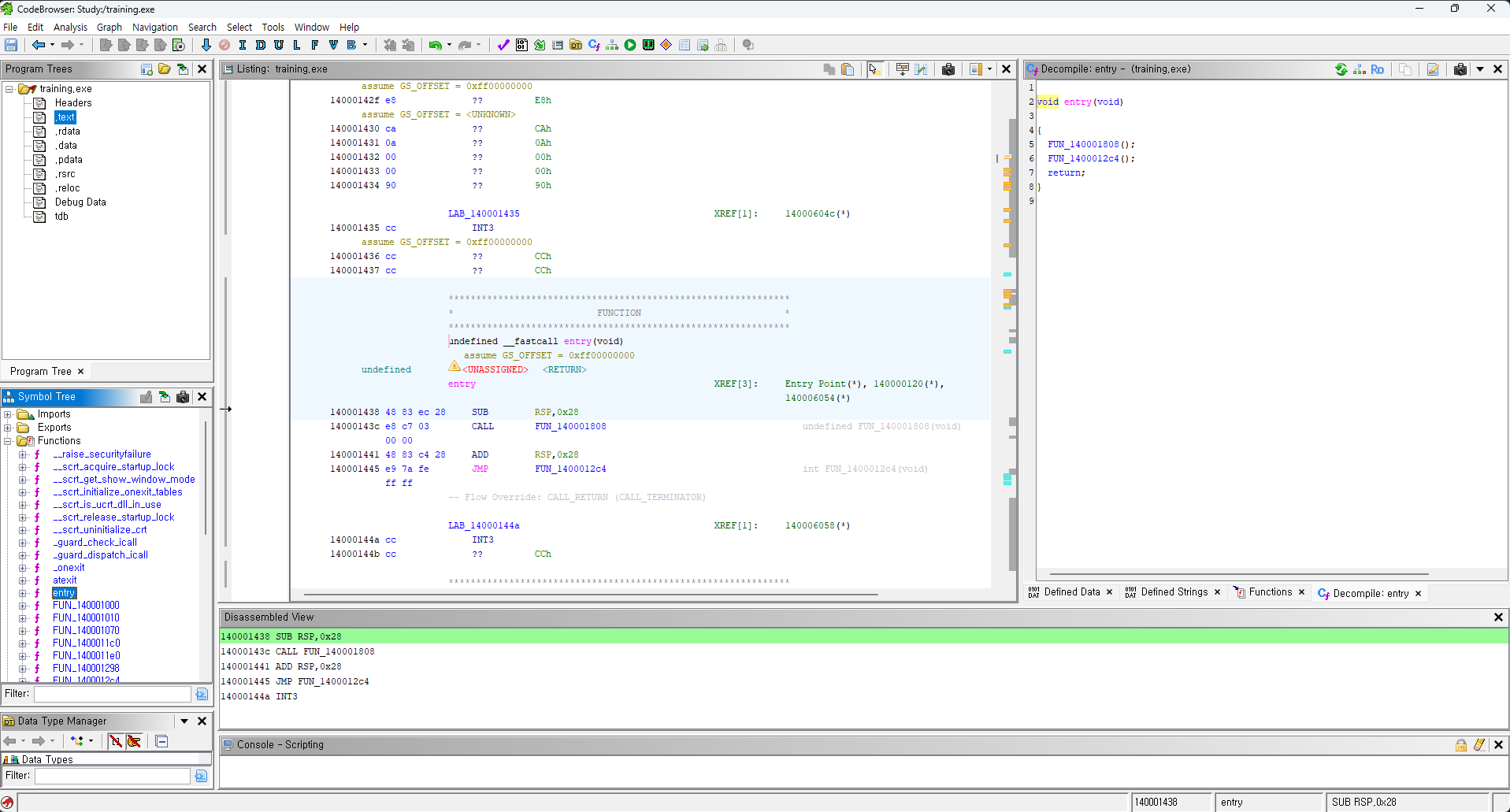The height and width of the screenshot is (812, 1510).
Task: Collapse the Functions folder in Symbol Tree
Action: (8, 441)
